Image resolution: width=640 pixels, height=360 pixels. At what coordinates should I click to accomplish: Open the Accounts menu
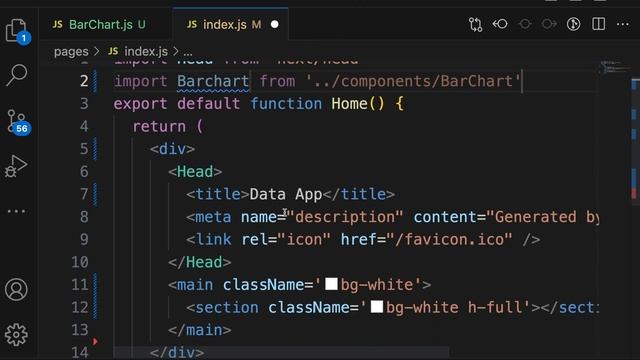pyautogui.click(x=16, y=289)
